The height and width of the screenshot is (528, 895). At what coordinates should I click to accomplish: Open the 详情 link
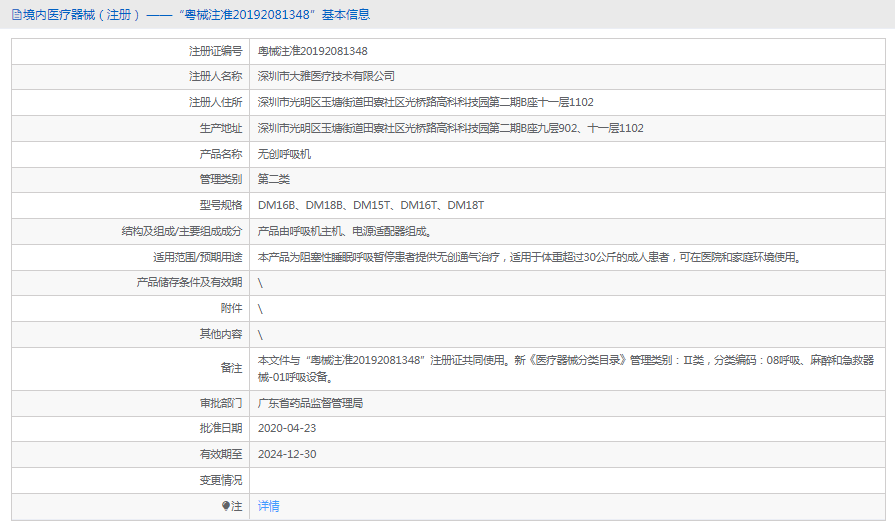pyautogui.click(x=268, y=506)
